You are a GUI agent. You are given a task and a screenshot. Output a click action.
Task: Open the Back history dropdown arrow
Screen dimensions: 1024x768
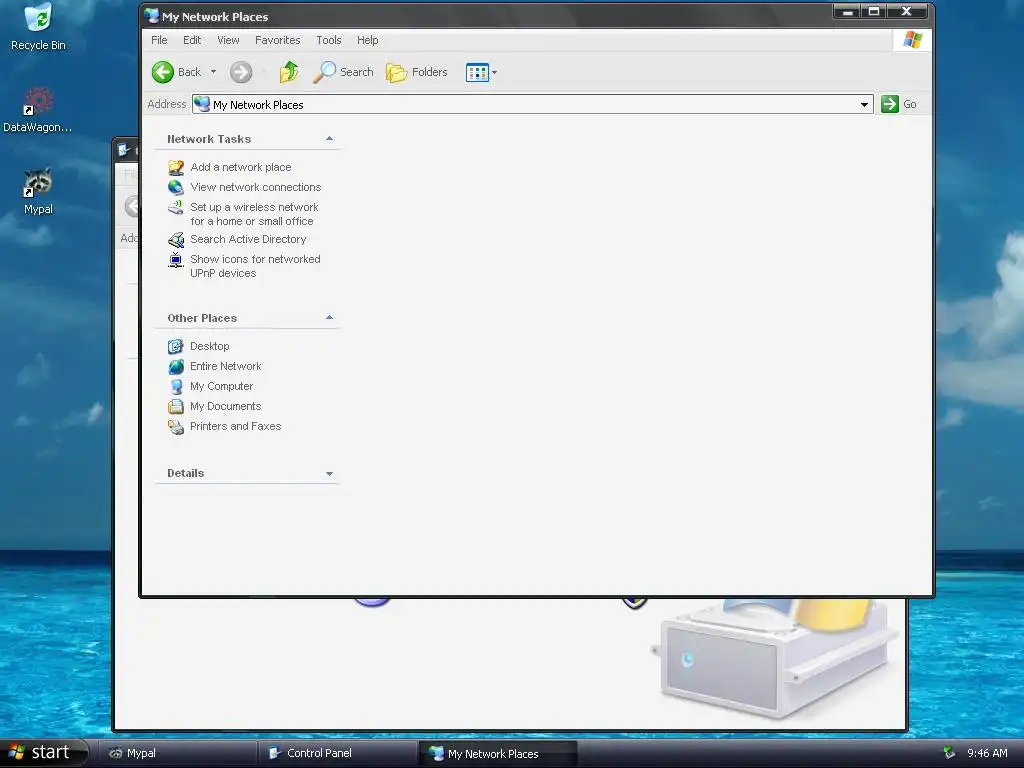pyautogui.click(x=213, y=72)
